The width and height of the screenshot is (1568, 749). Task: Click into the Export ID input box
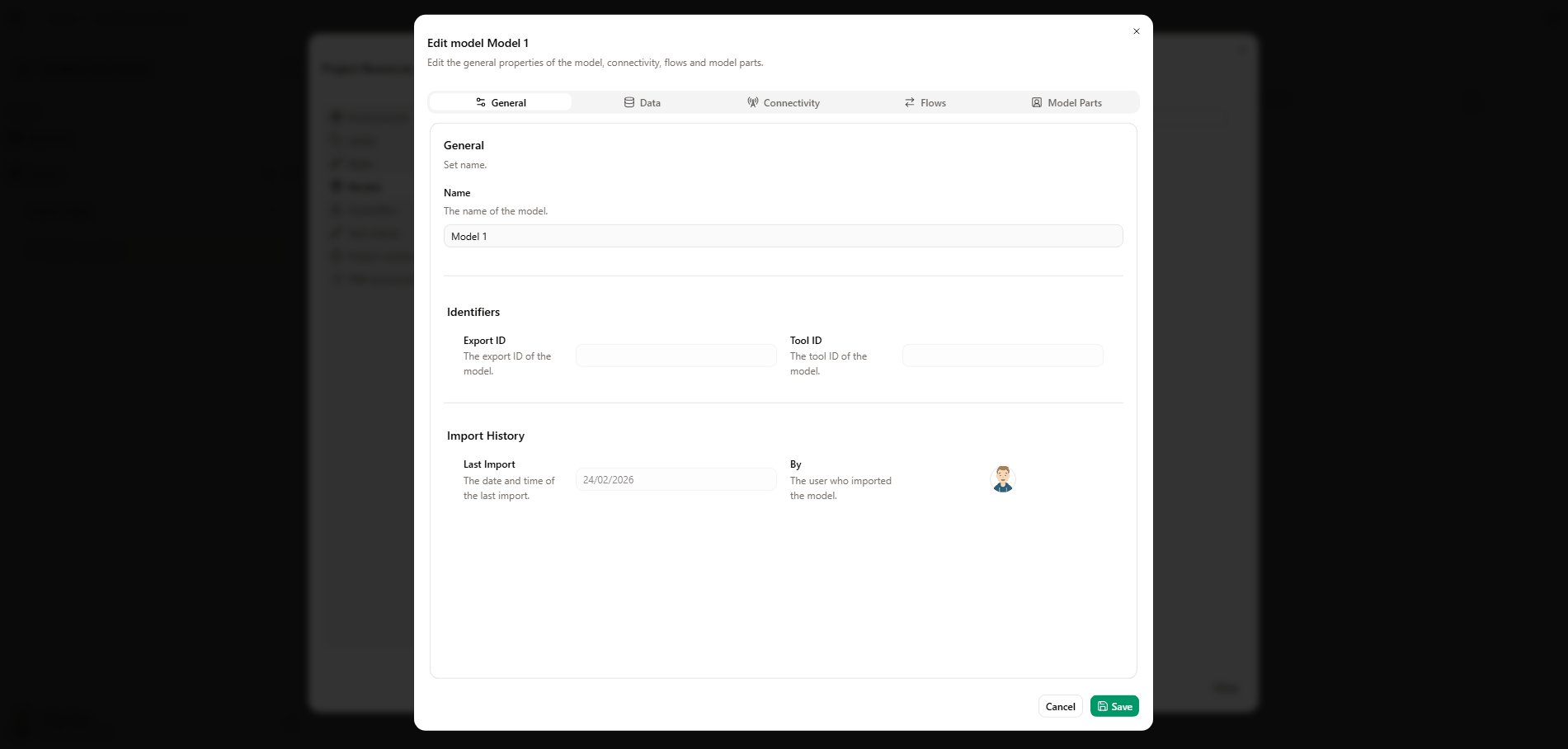pos(676,356)
